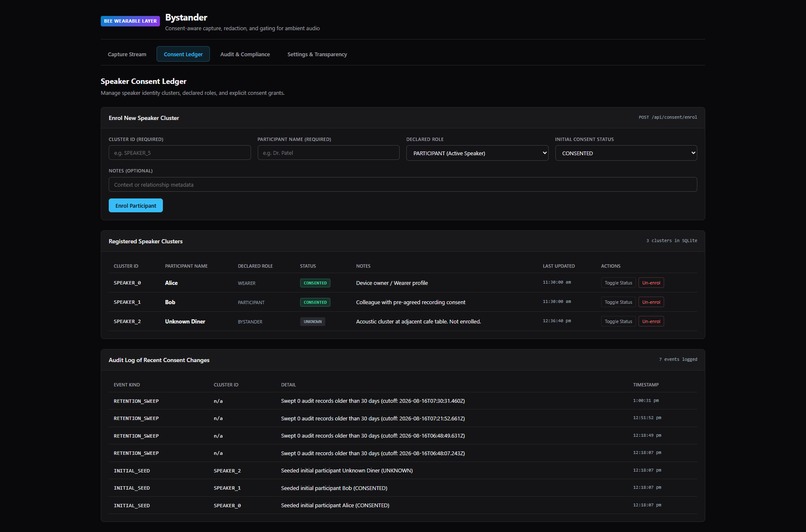Viewport: 806px width, 532px height.
Task: Select SPEAKER_2 in Registered Speaker Clusters
Action: coord(127,321)
